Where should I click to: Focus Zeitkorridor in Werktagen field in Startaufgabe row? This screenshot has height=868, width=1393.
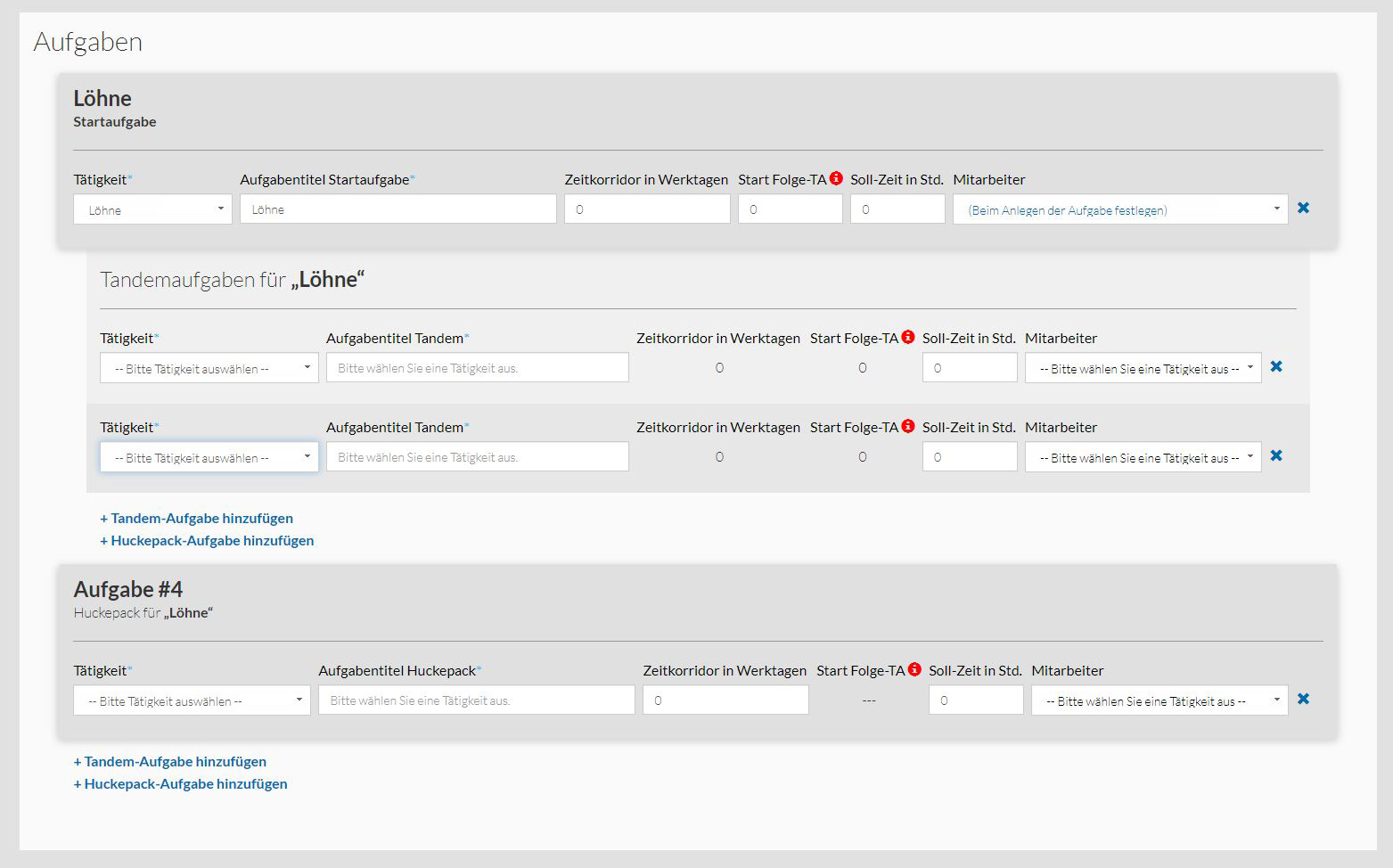(647, 209)
